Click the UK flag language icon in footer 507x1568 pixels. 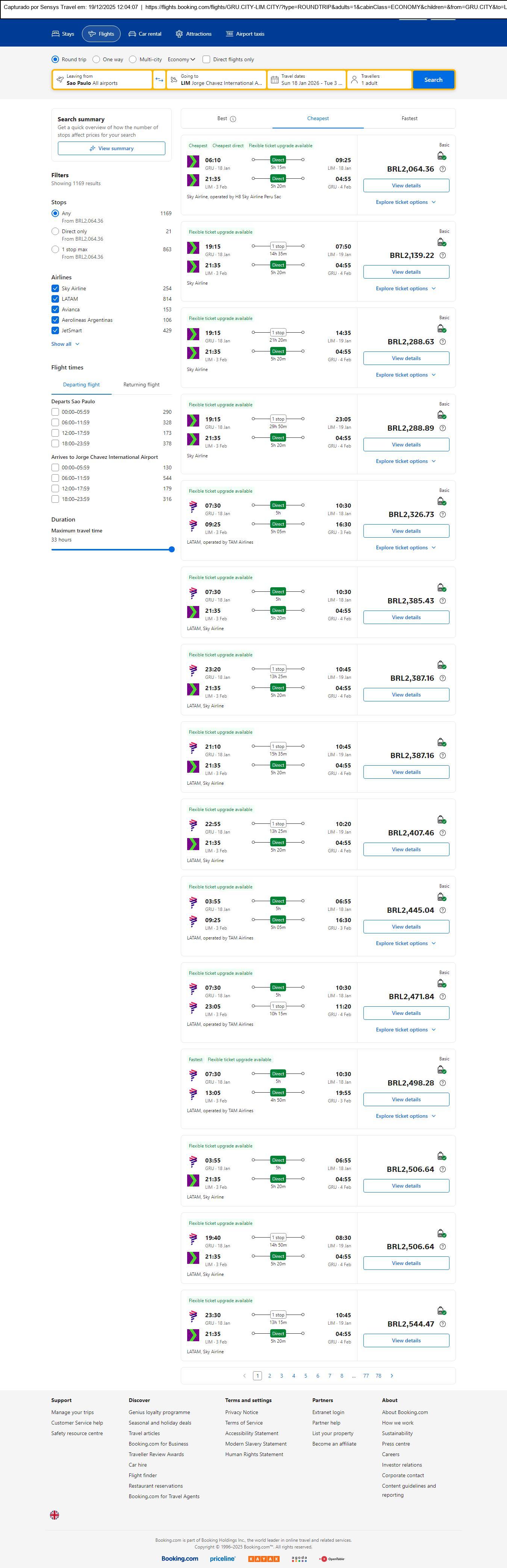coord(54,1514)
